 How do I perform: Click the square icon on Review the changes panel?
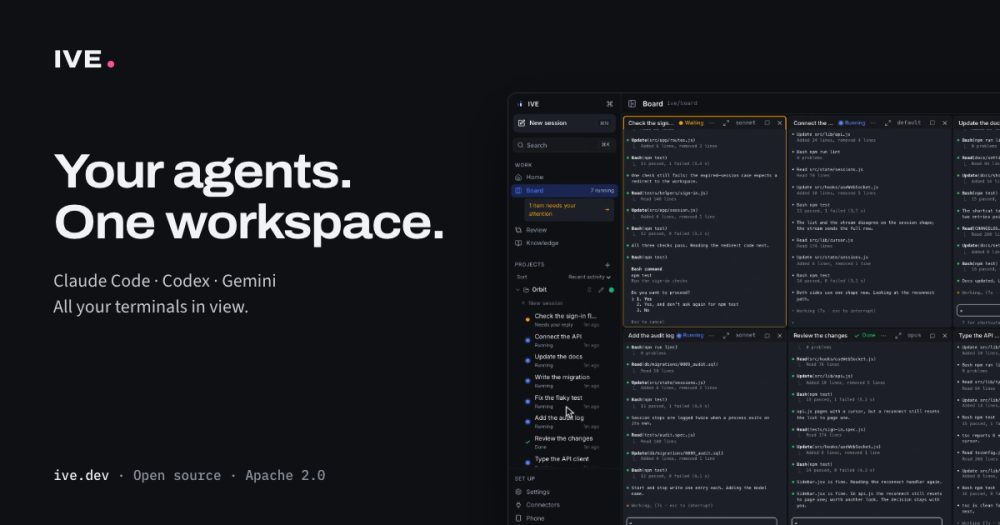(932, 336)
